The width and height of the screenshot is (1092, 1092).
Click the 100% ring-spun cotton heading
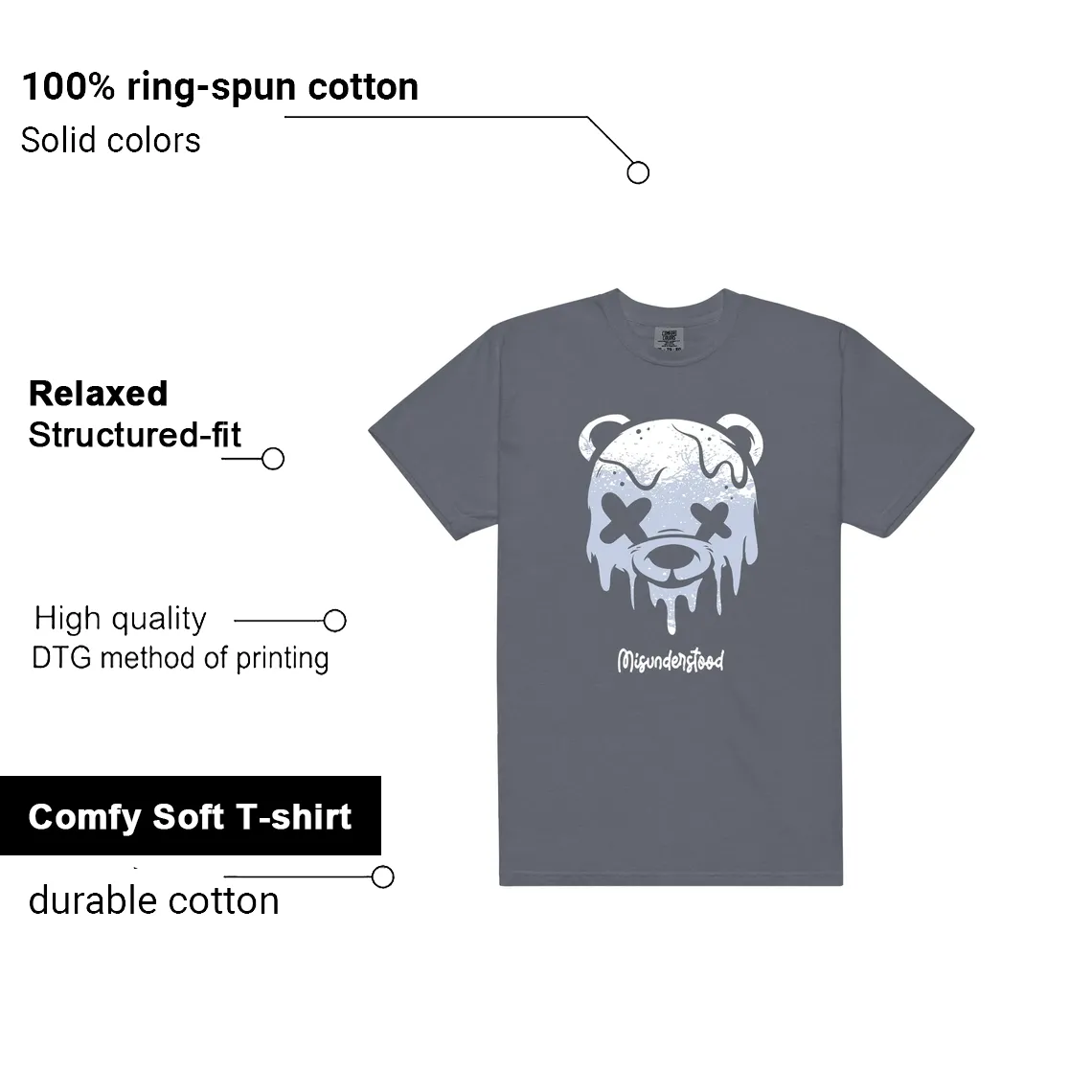[220, 87]
